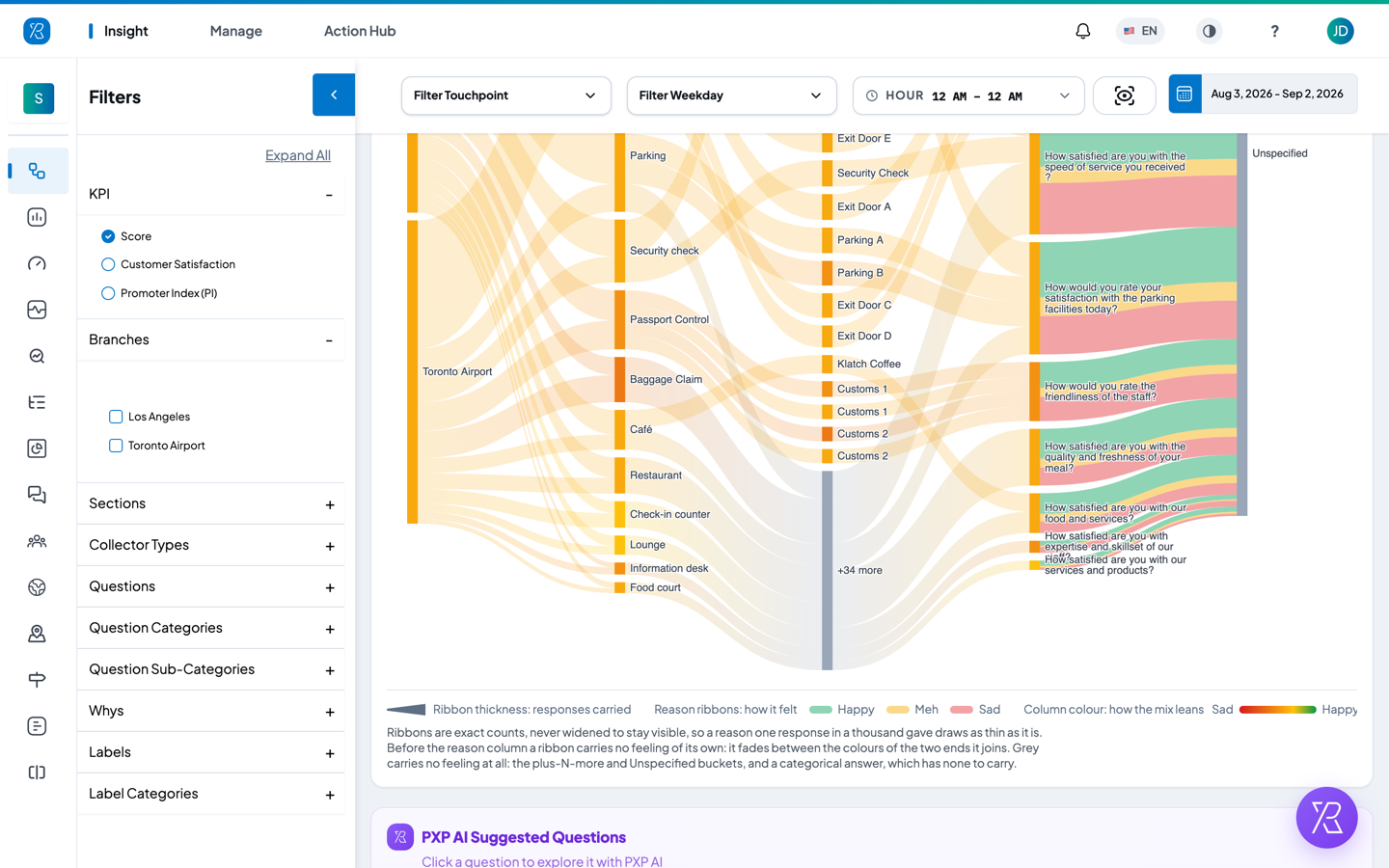Screen dimensions: 1389x868
Task: Expand the Whys filter group
Action: 210,711
